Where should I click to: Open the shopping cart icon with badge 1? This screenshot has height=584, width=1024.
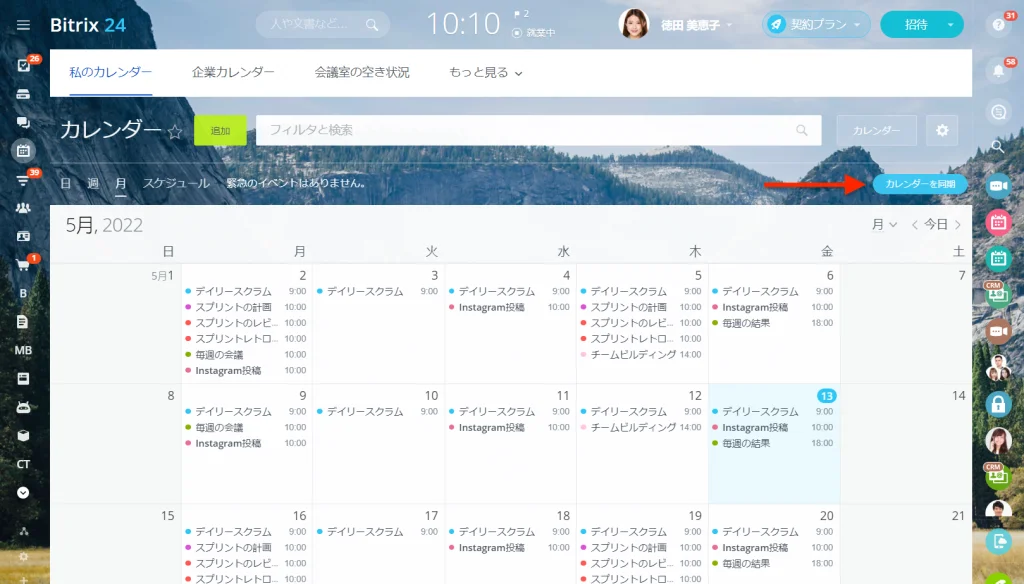[23, 265]
